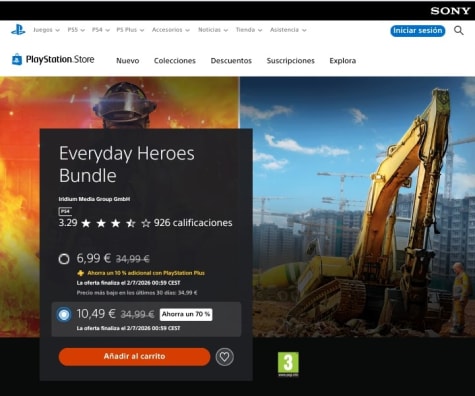Click the PlayStation logo icon

pyautogui.click(x=18, y=30)
